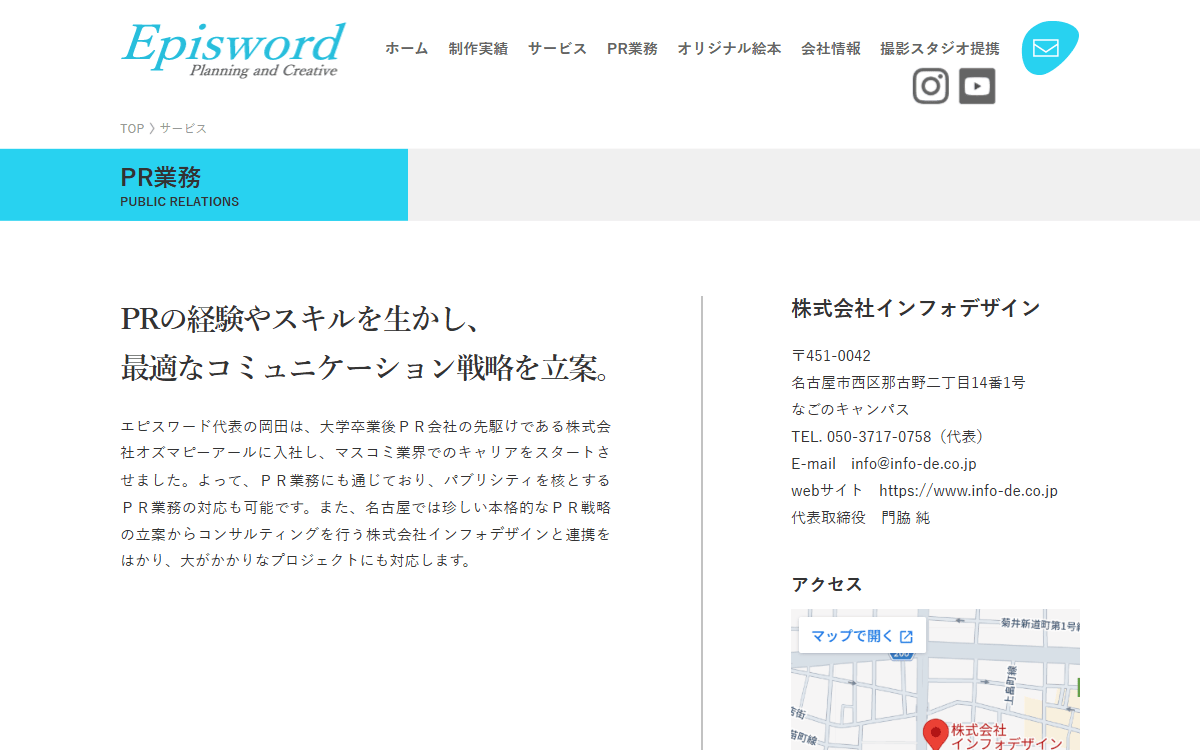Click the https://www.info-de.co.jp website URL
Viewport: 1200px width, 750px height.
pos(968,491)
